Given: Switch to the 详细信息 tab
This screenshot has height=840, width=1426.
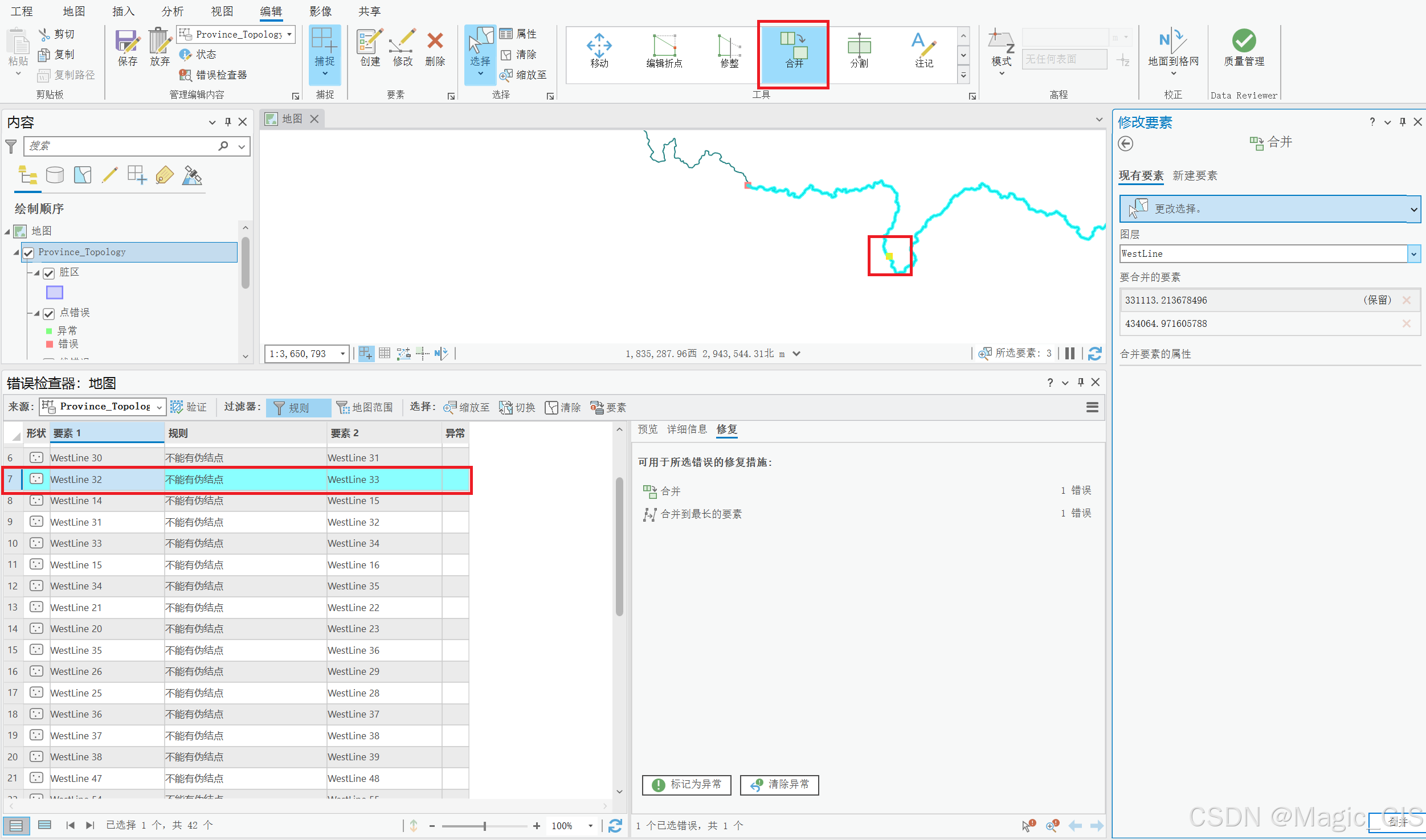Looking at the screenshot, I should click(x=687, y=429).
